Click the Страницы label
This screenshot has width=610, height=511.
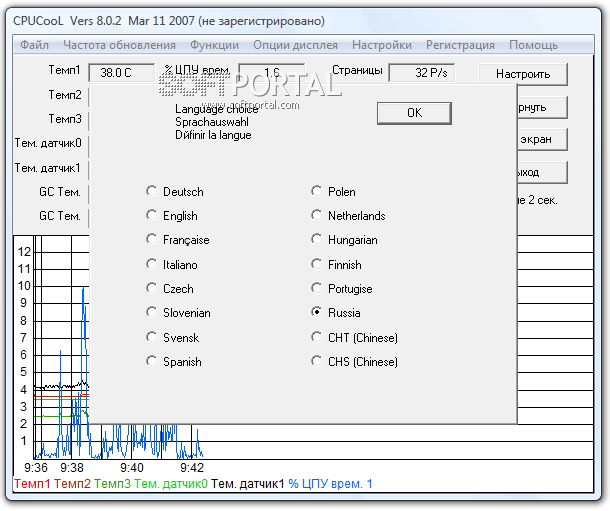click(357, 70)
